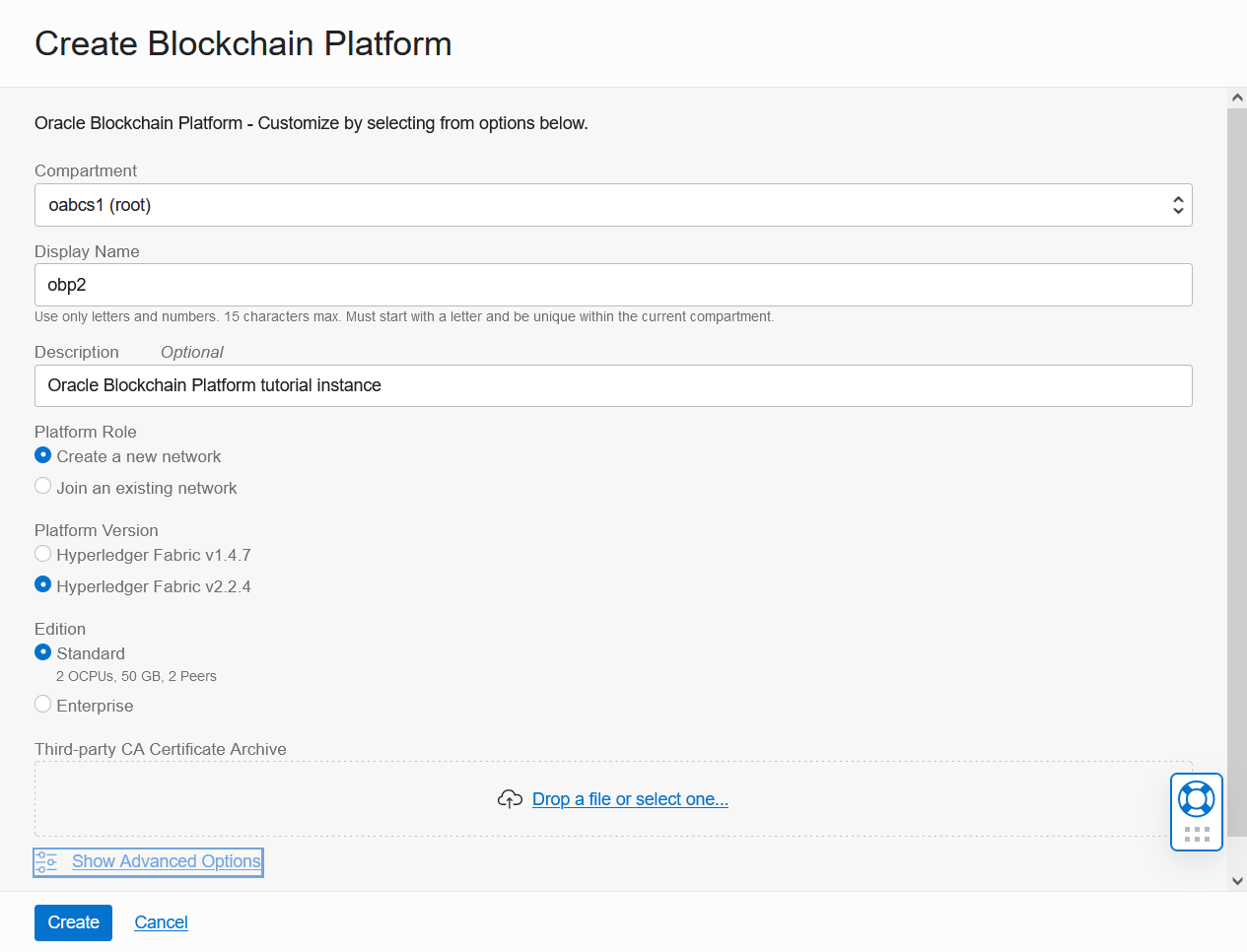Click the Cancel link
The width and height of the screenshot is (1247, 952).
(x=161, y=922)
